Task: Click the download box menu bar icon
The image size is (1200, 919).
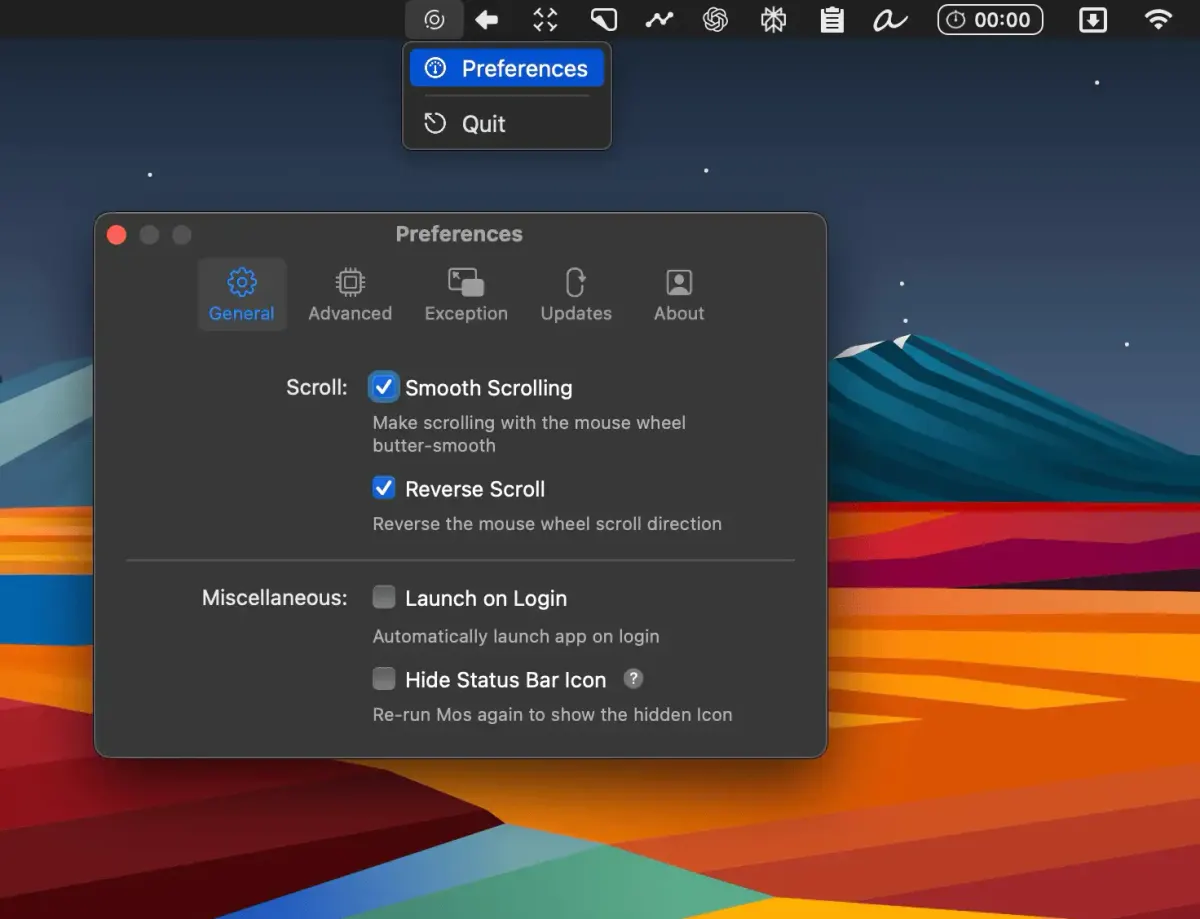Action: tap(1093, 20)
